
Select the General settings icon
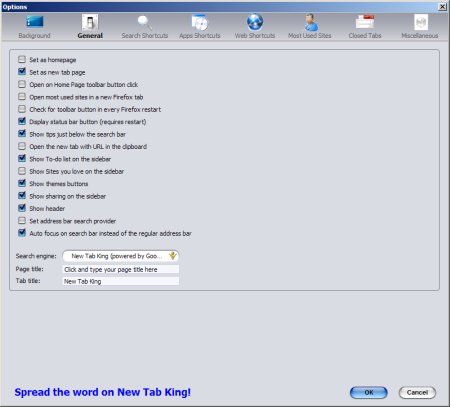click(90, 22)
